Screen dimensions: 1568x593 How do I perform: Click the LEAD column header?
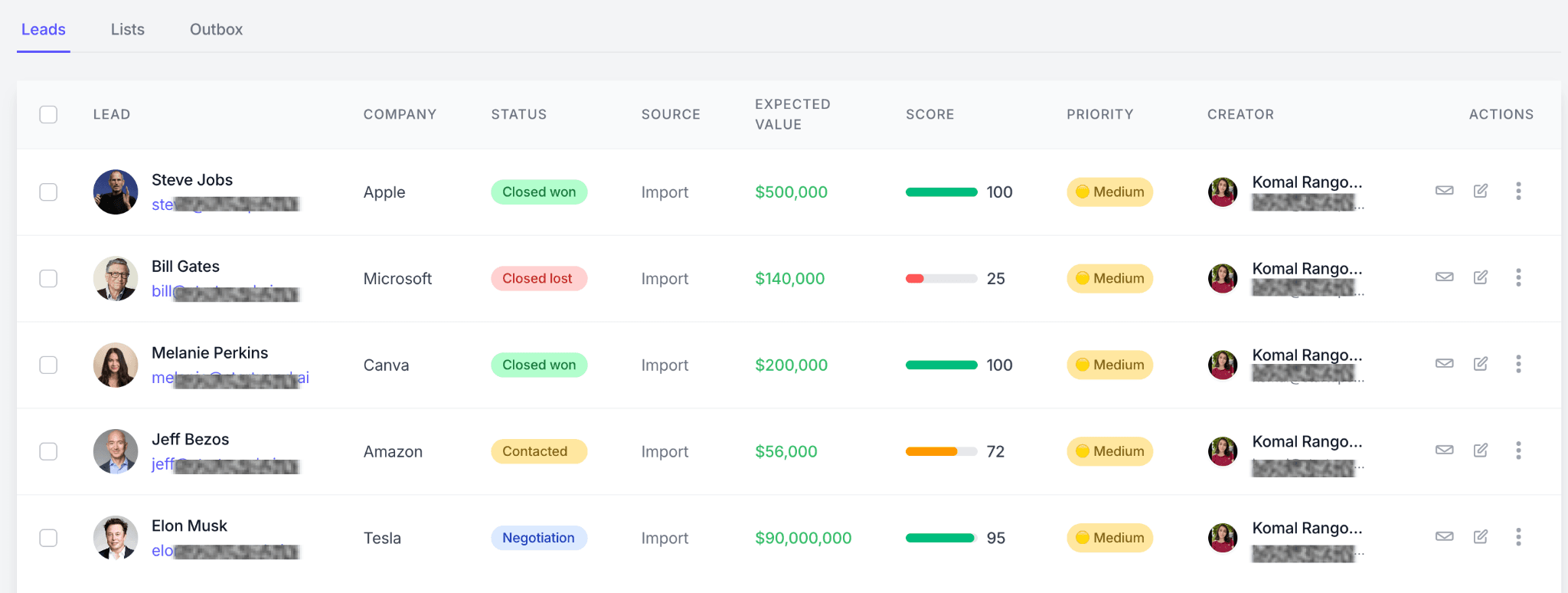[112, 115]
